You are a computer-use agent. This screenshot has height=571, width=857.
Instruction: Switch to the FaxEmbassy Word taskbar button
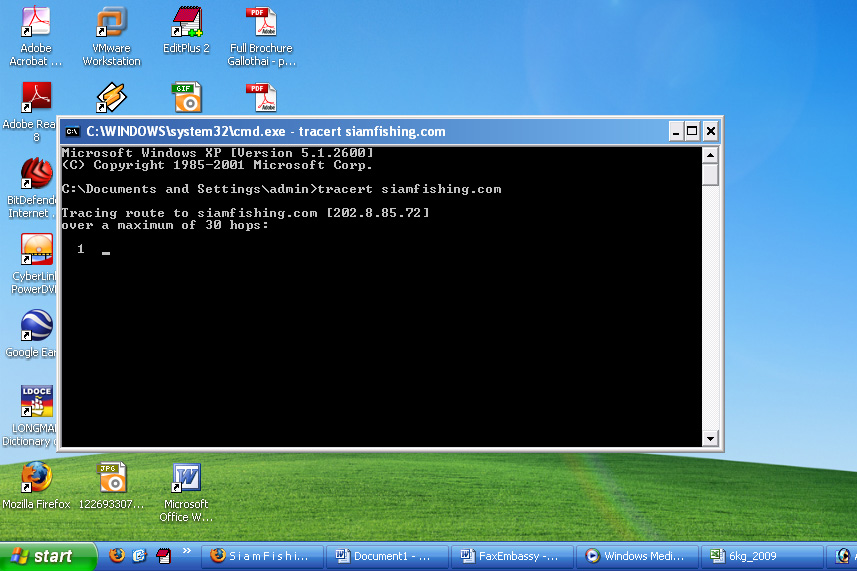coord(513,556)
